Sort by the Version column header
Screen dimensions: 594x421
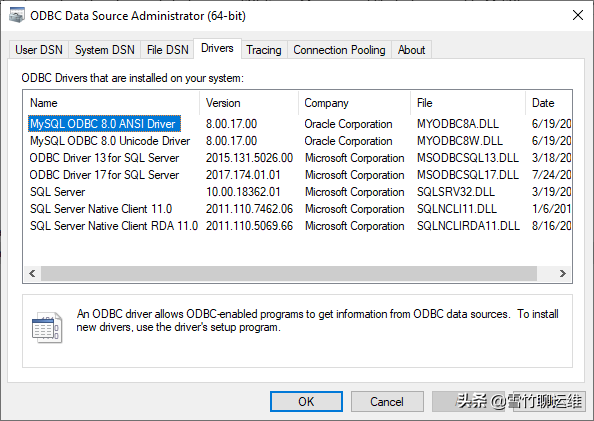point(249,103)
